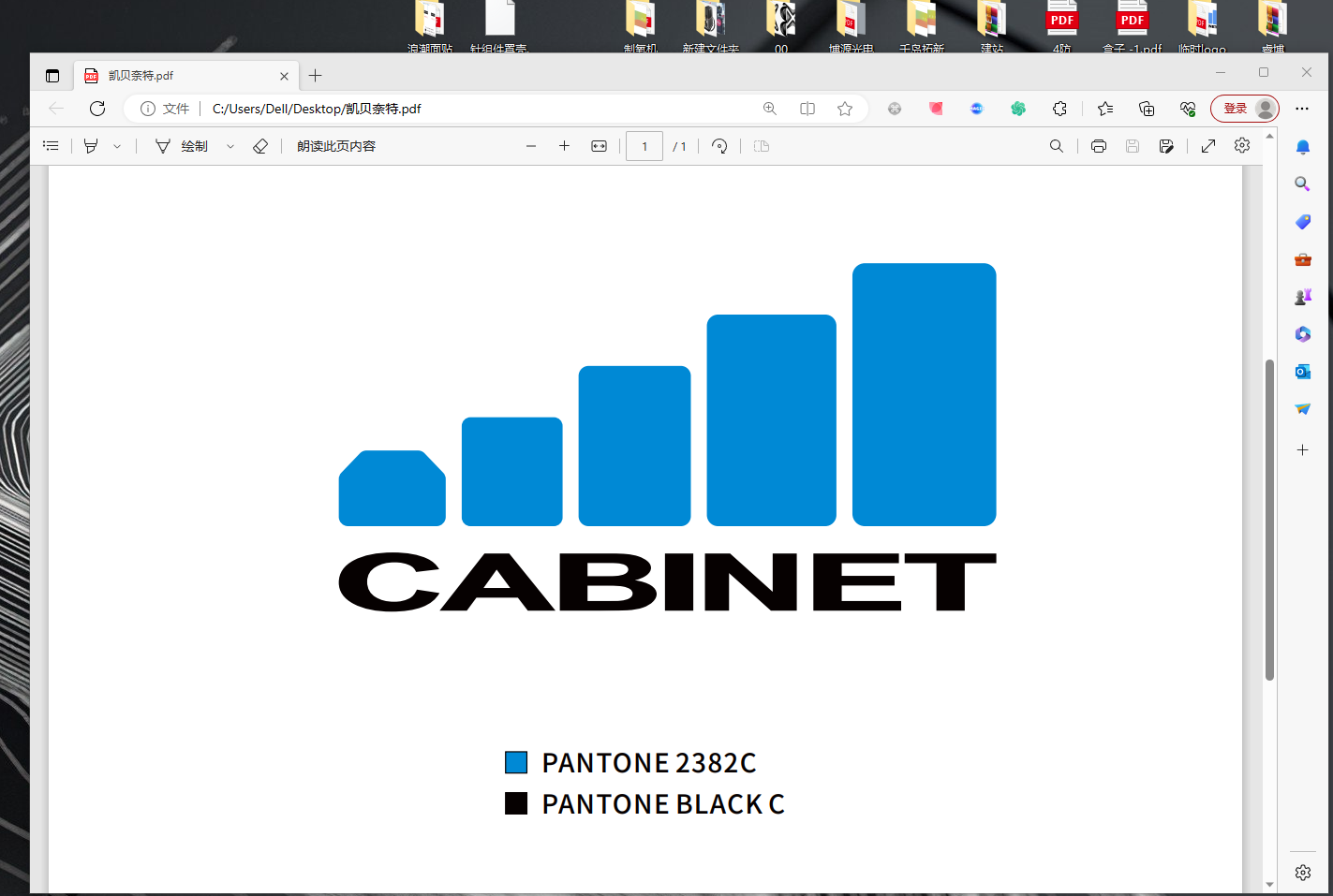Click gray round extension icon
Screen dimensions: 1333x896
(x=895, y=109)
